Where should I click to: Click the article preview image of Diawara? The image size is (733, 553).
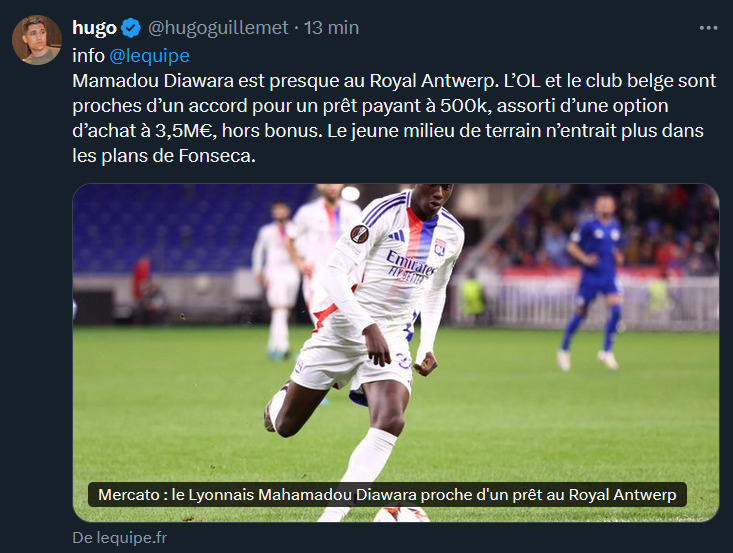point(395,352)
